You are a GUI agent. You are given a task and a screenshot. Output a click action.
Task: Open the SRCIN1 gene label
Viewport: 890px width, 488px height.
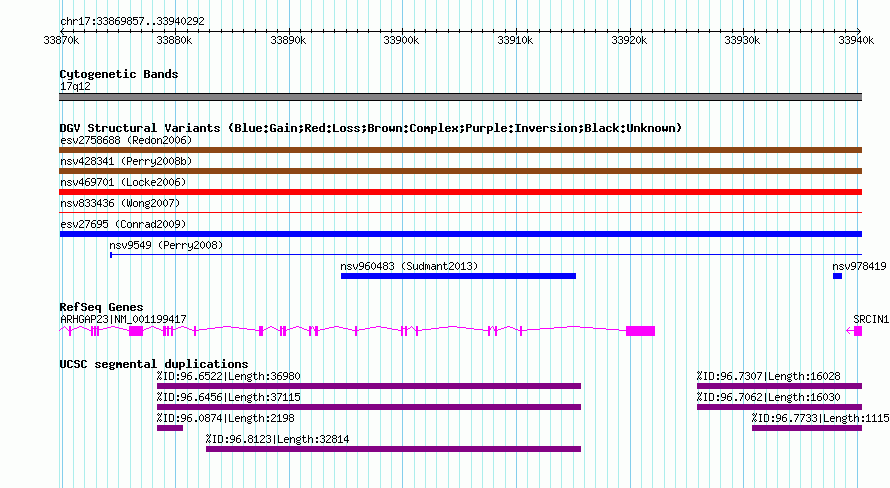pyautogui.click(x=871, y=319)
